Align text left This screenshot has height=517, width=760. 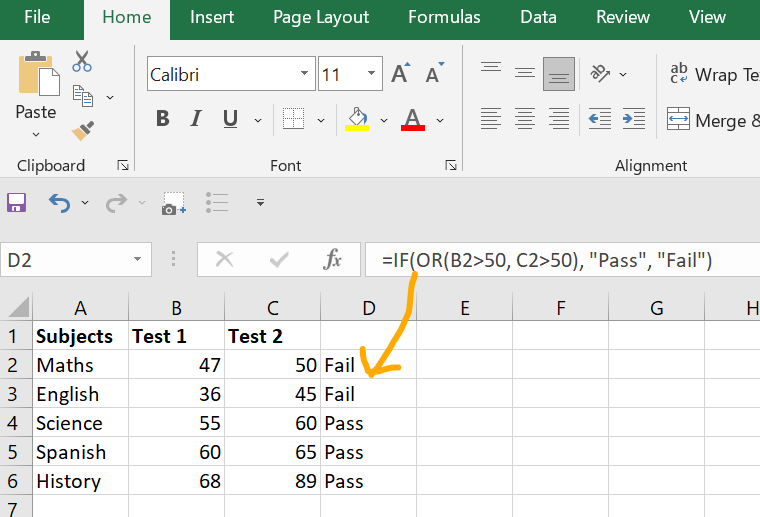(x=491, y=119)
